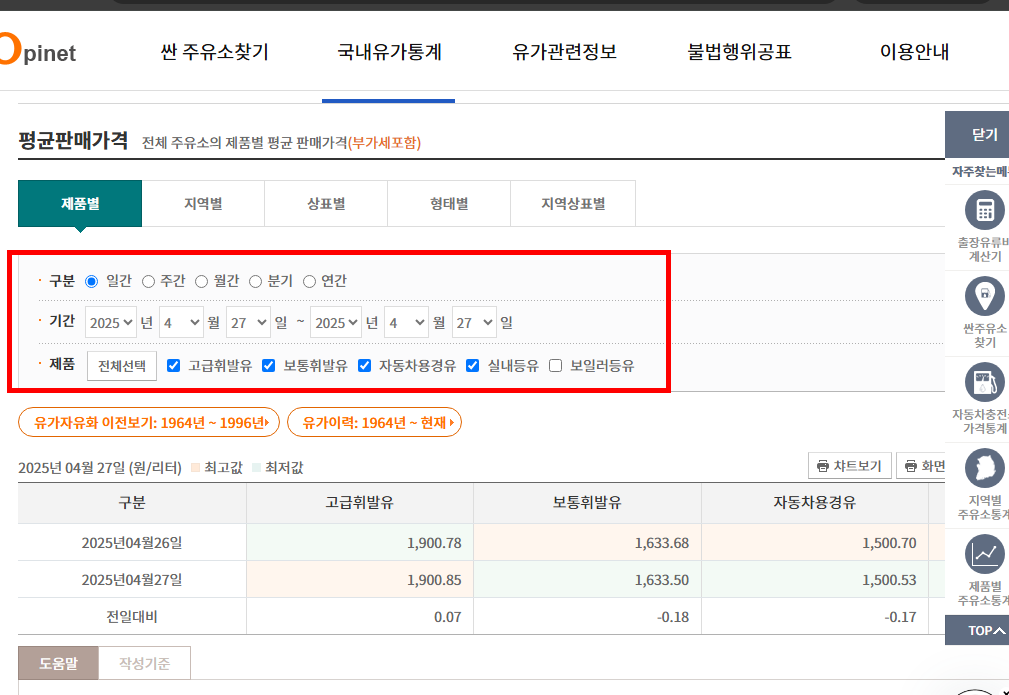Open the starting year dropdown showing 2025

pos(111,322)
